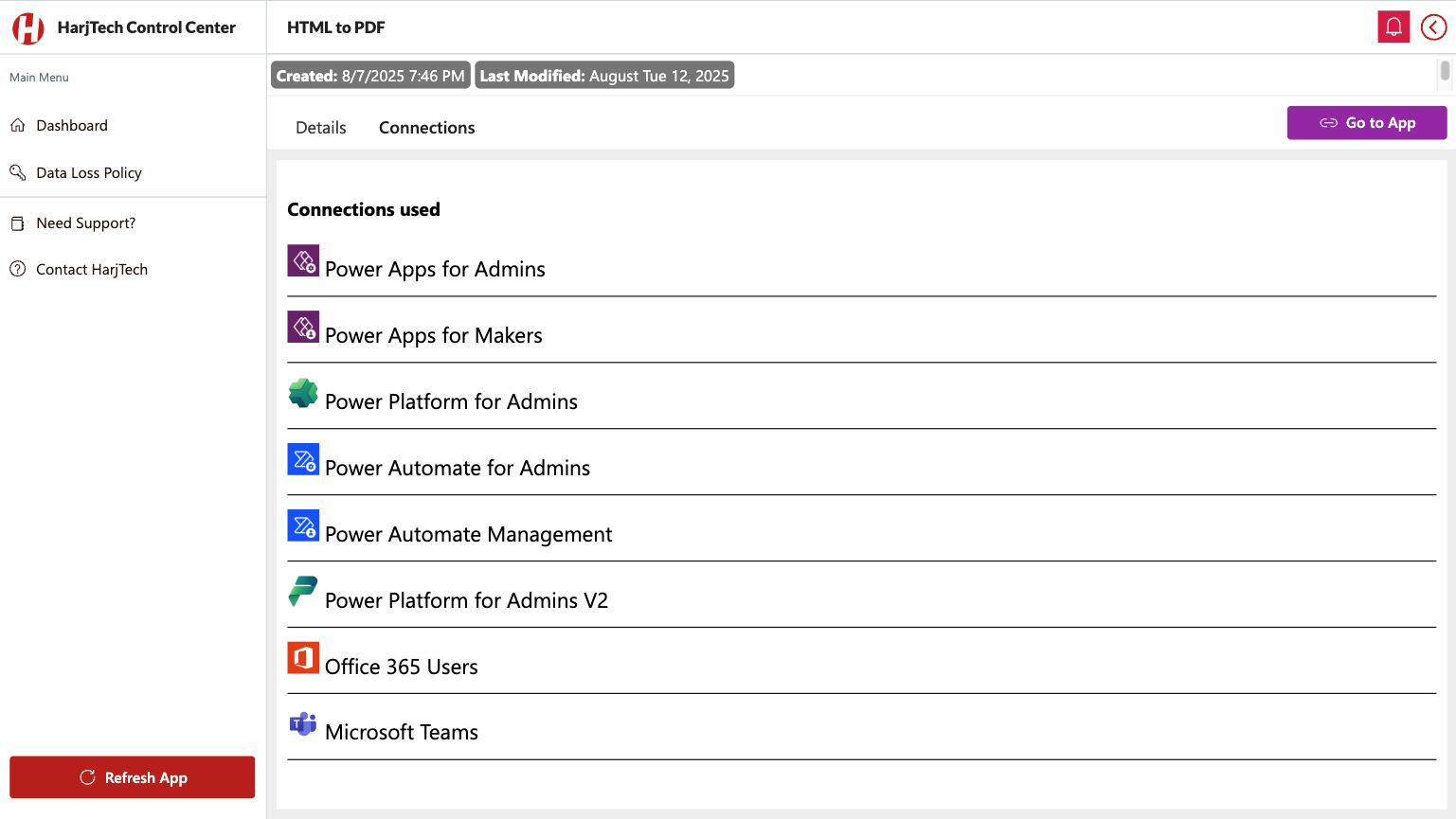Select the Power Platform for Admins text

(451, 402)
